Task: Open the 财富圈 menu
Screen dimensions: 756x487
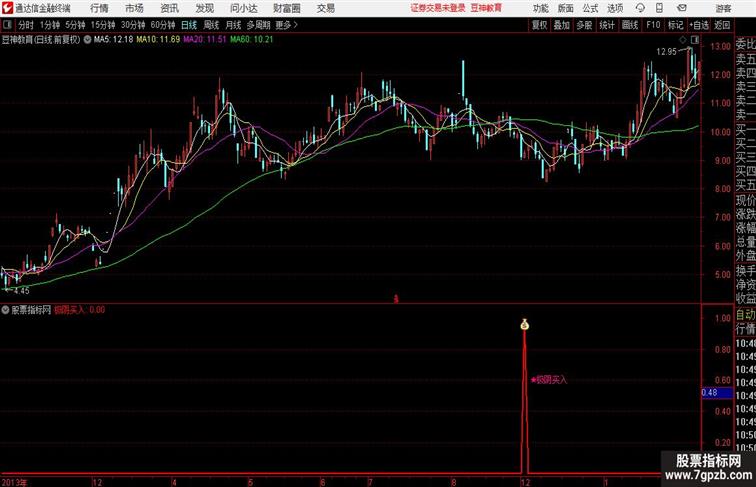Action: pyautogui.click(x=286, y=8)
